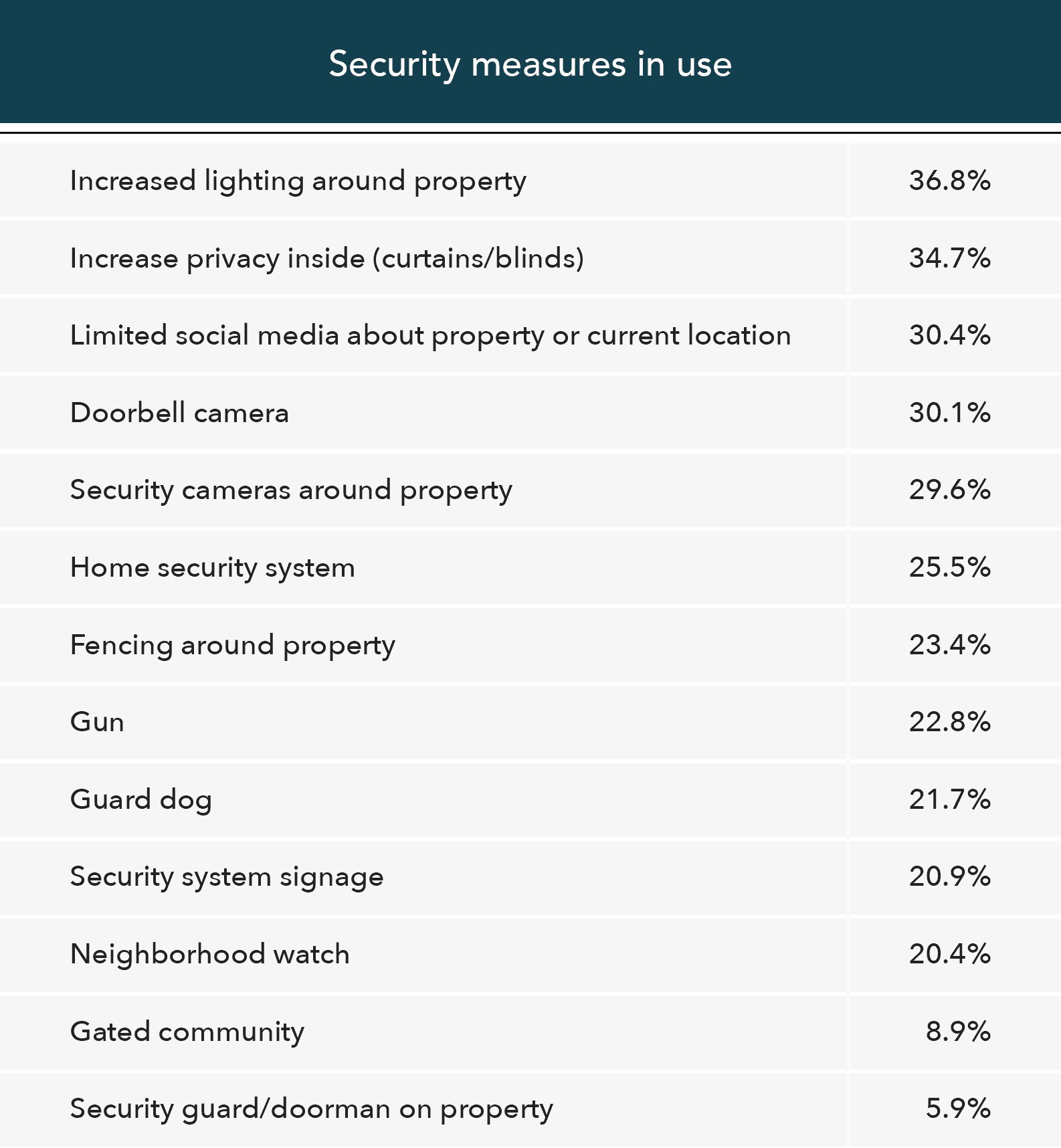Select 'Increased lighting around property' row label

(x=298, y=181)
